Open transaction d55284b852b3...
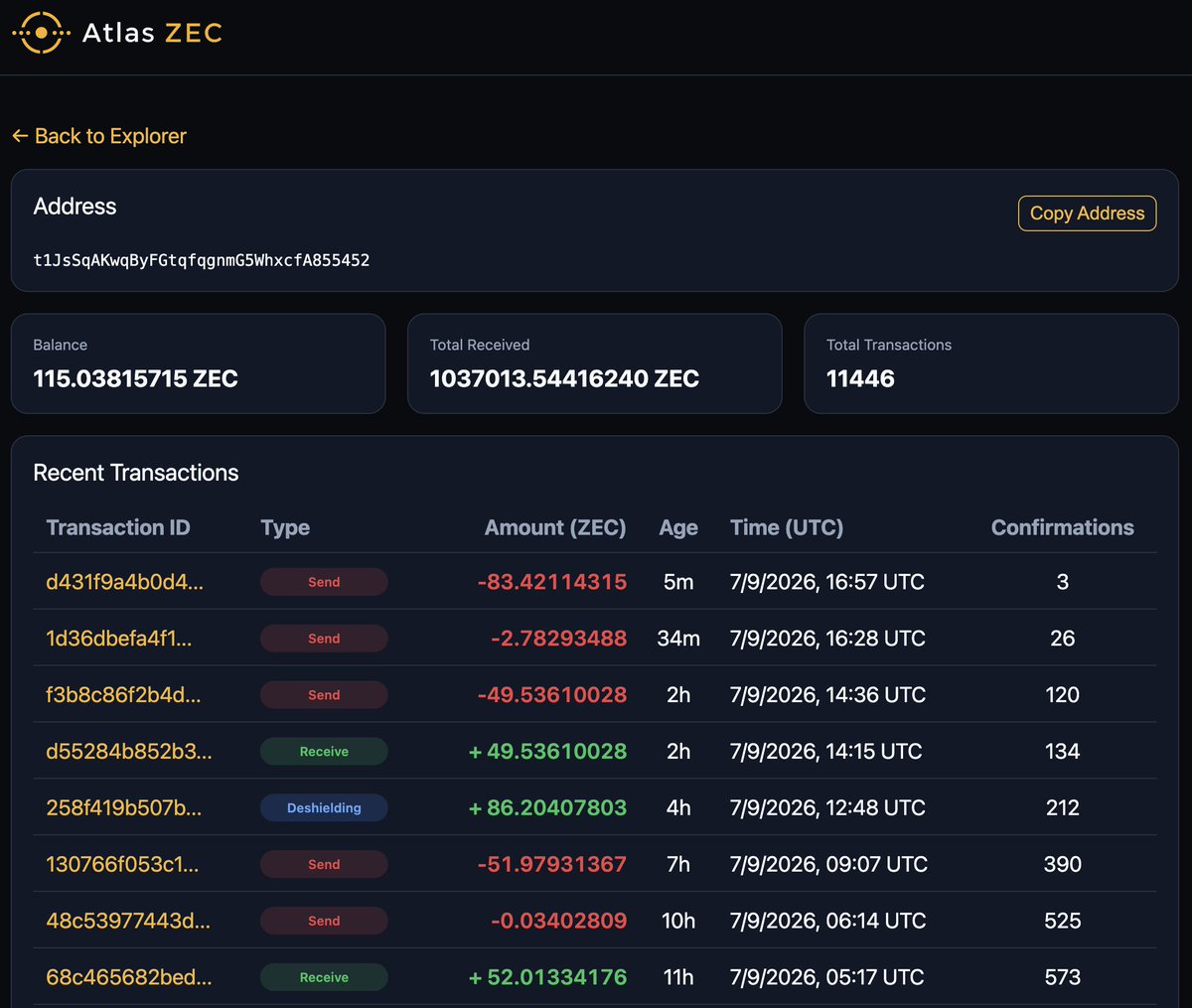 129,752
